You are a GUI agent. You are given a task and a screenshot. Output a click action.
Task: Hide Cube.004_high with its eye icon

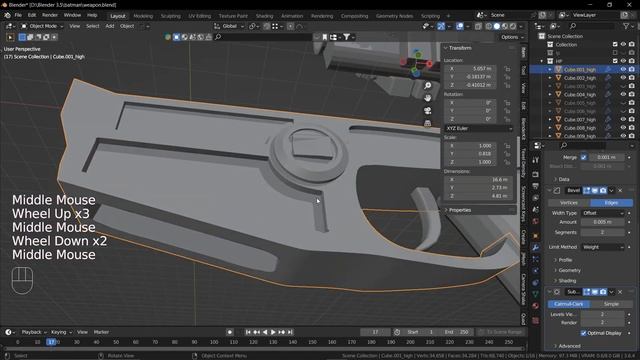tap(623, 94)
